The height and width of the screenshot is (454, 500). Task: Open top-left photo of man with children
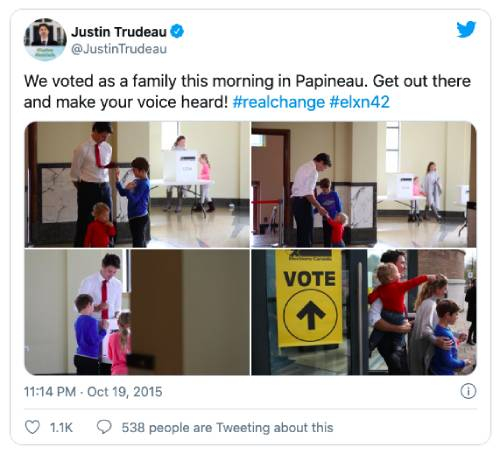coord(137,184)
